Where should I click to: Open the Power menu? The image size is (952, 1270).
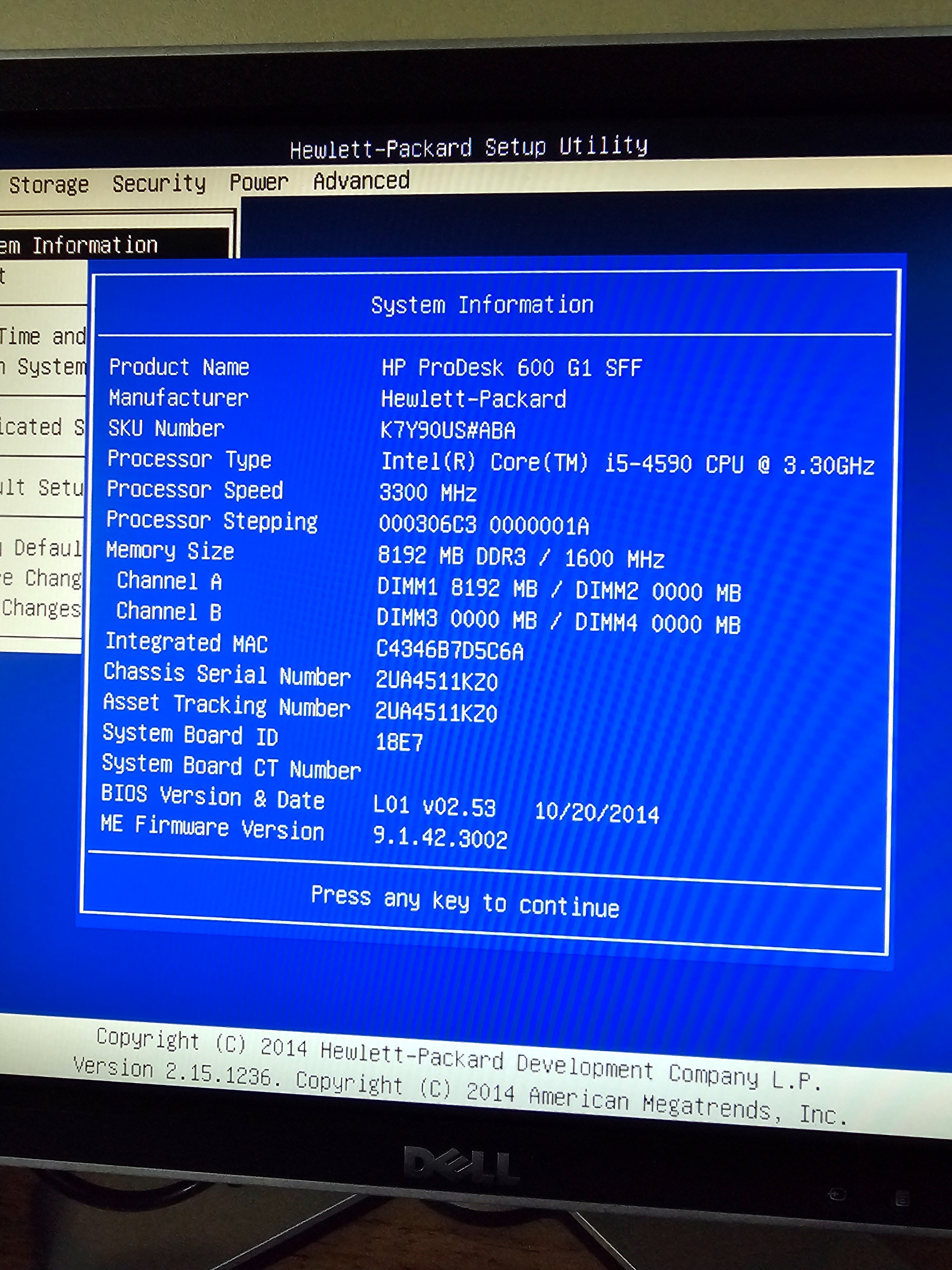click(258, 182)
